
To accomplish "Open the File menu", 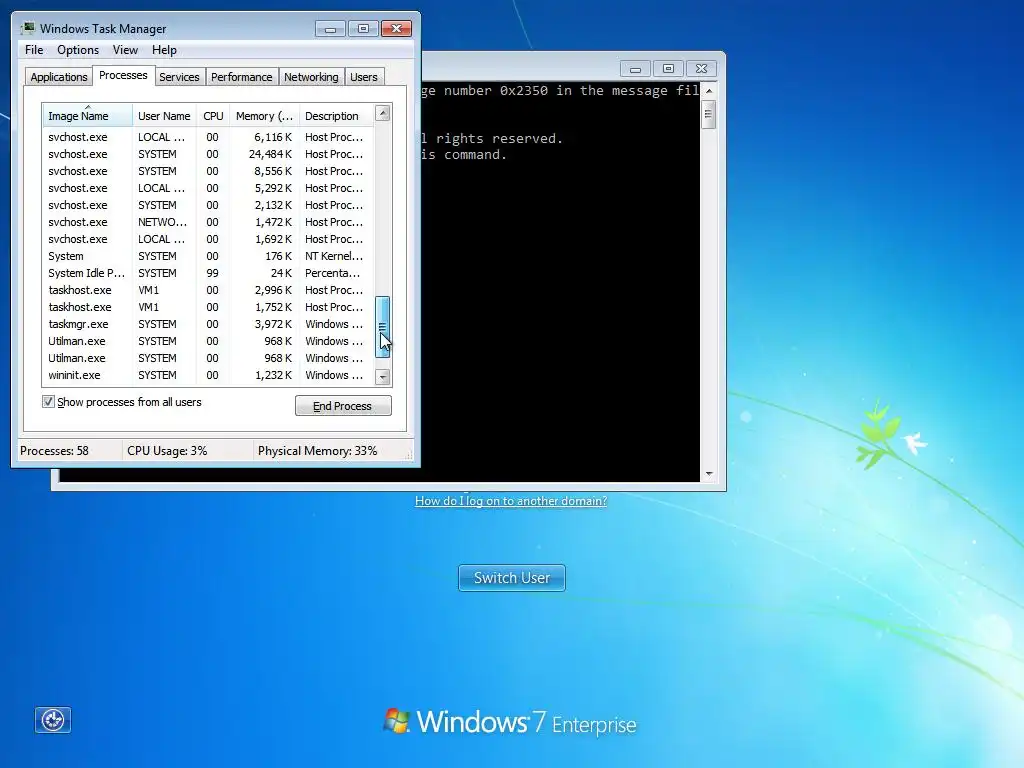I will pos(34,50).
